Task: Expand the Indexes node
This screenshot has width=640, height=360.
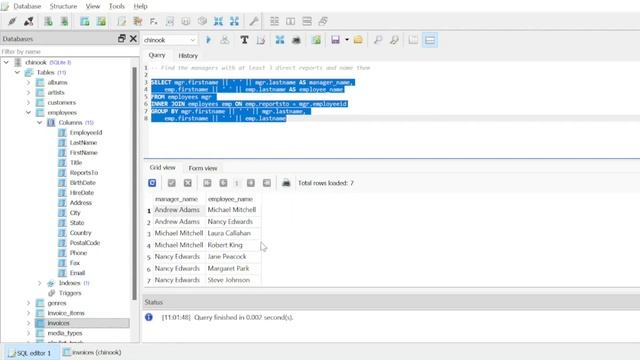Action: pos(40,283)
